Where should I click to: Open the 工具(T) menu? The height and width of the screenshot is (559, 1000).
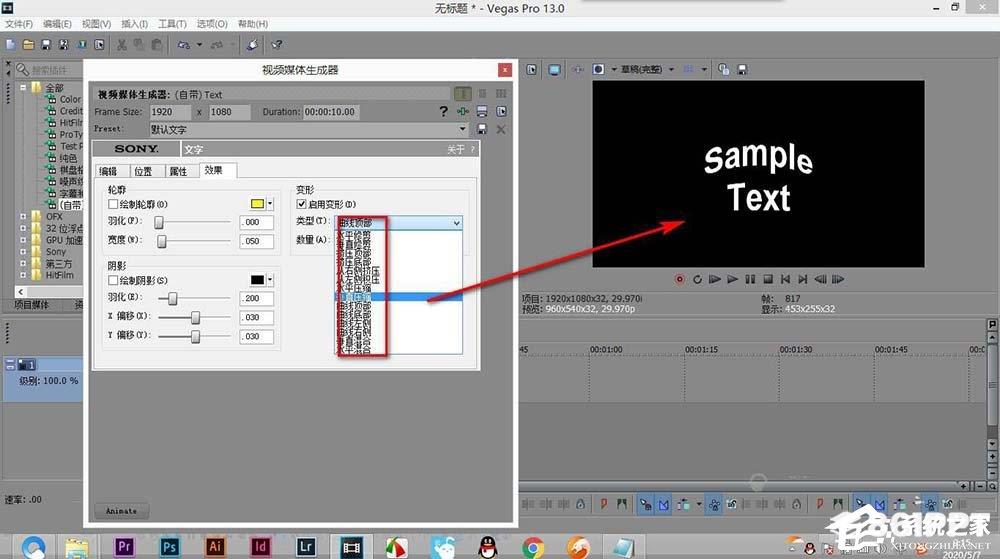(x=172, y=24)
